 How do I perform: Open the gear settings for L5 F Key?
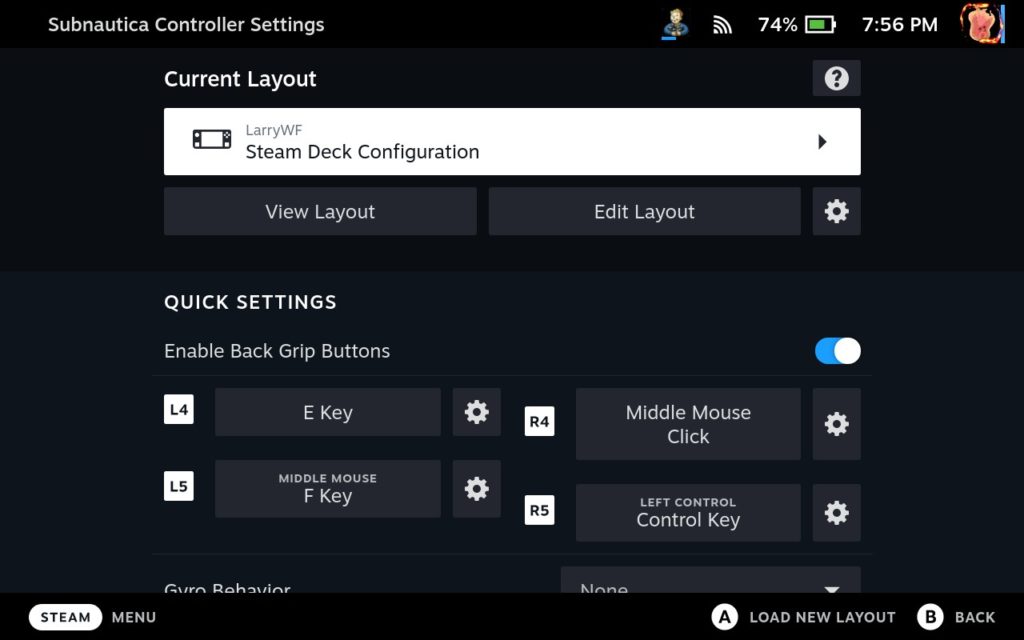coord(476,488)
